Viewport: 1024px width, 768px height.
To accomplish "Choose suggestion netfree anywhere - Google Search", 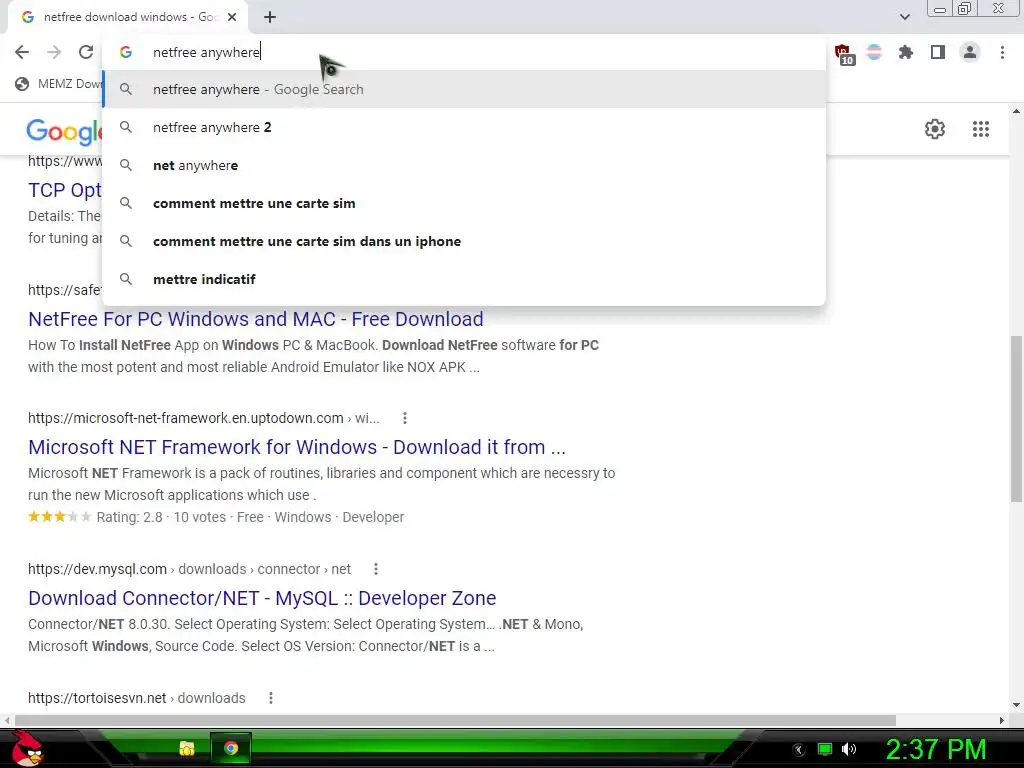I will (x=464, y=89).
